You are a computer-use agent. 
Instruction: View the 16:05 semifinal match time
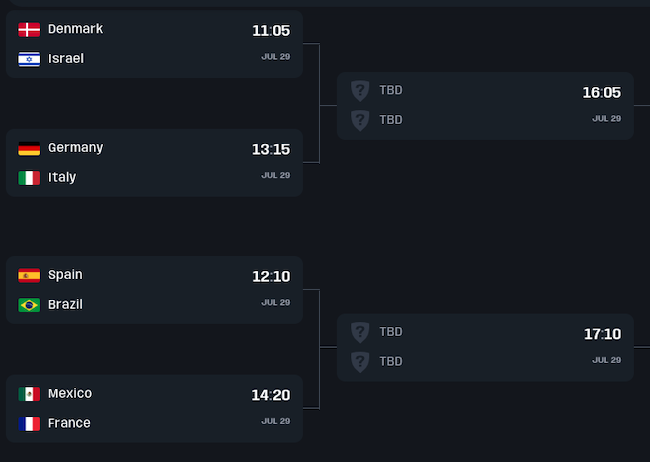click(x=602, y=93)
